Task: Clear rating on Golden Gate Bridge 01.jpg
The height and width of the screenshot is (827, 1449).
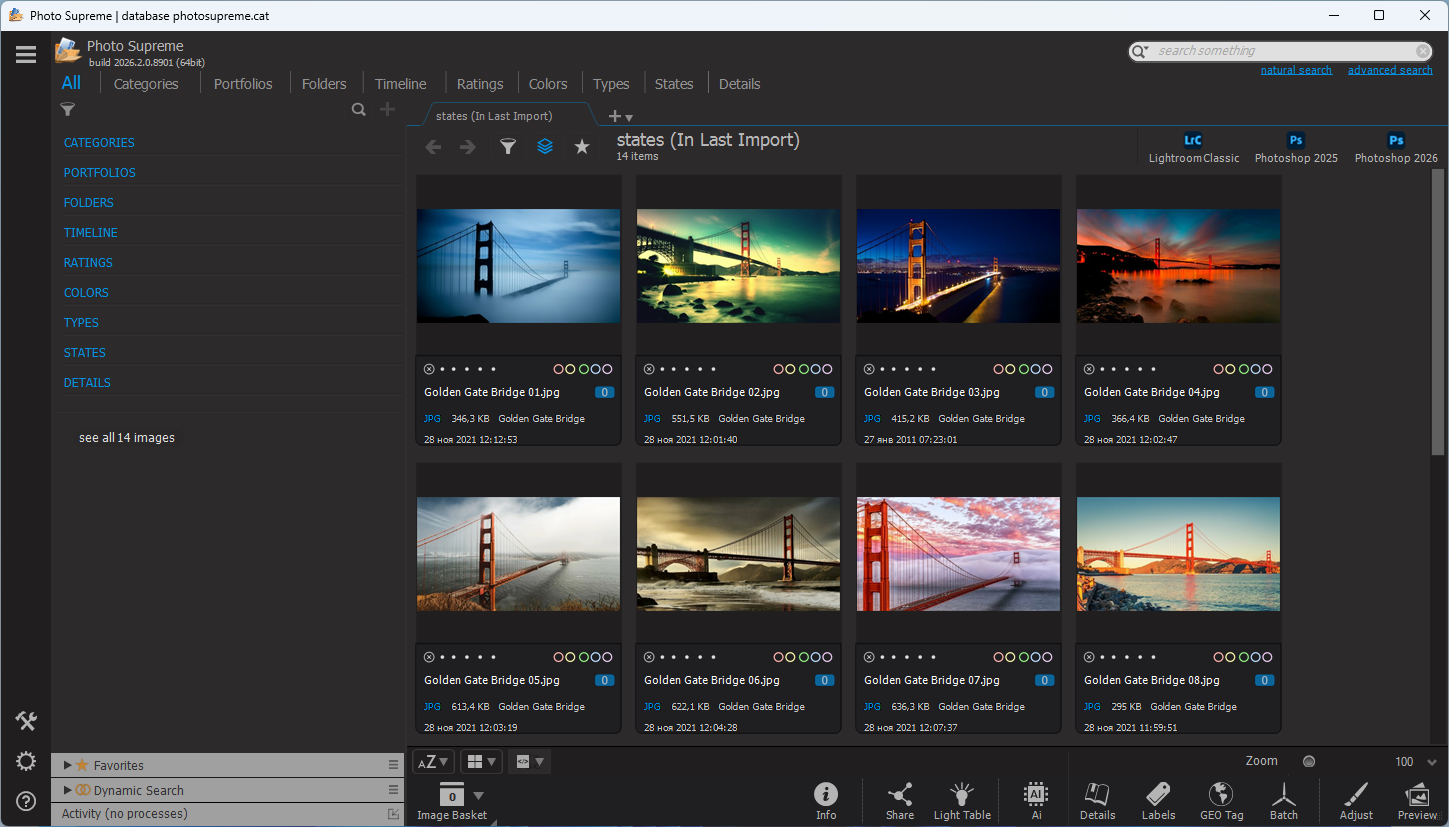Action: point(429,369)
